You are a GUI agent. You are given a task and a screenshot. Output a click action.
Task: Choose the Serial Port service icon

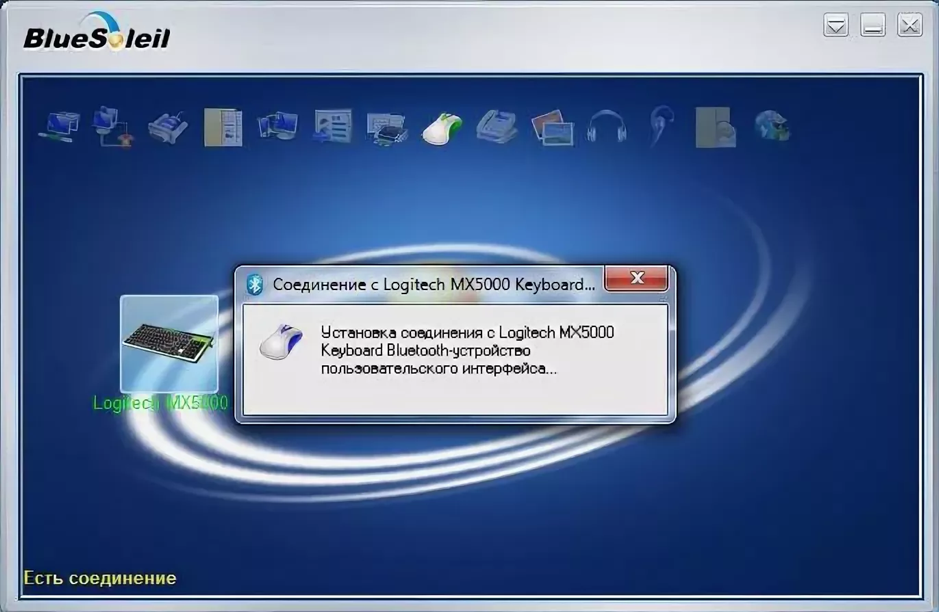[x=168, y=127]
